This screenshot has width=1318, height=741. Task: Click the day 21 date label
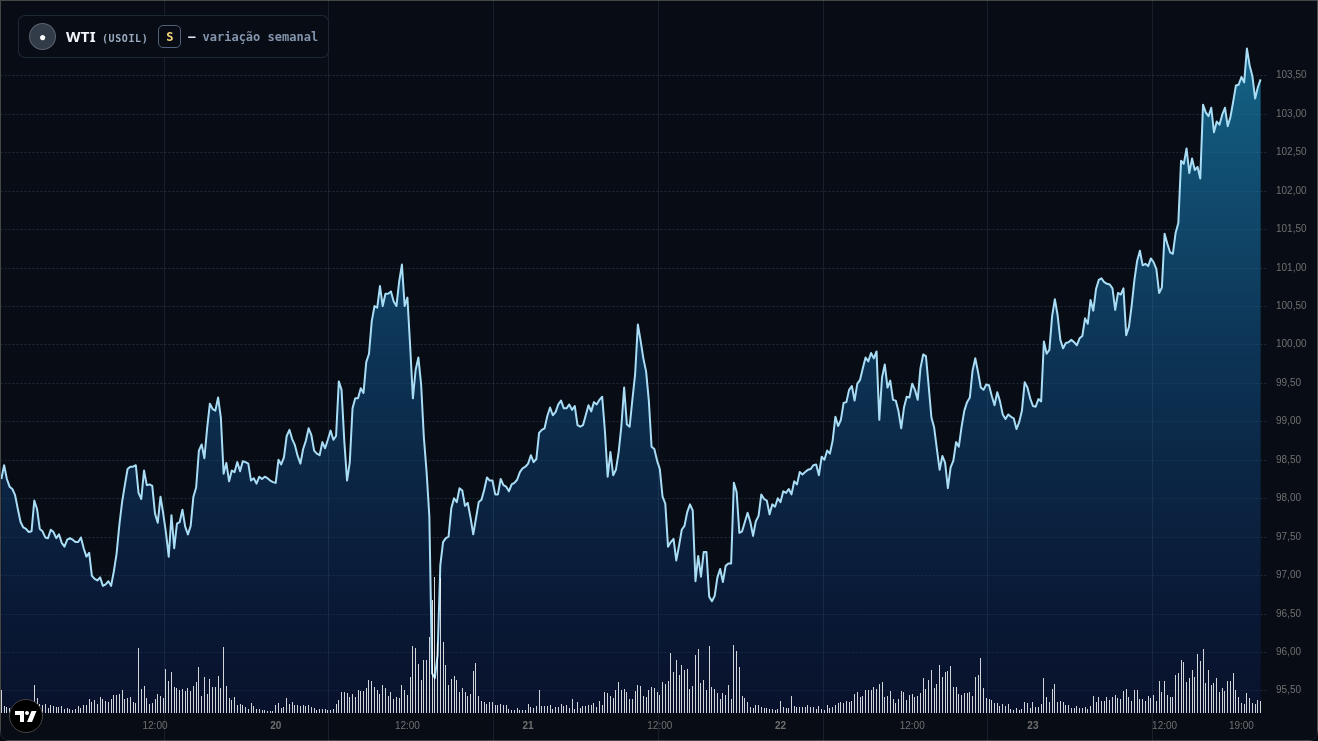tap(528, 725)
